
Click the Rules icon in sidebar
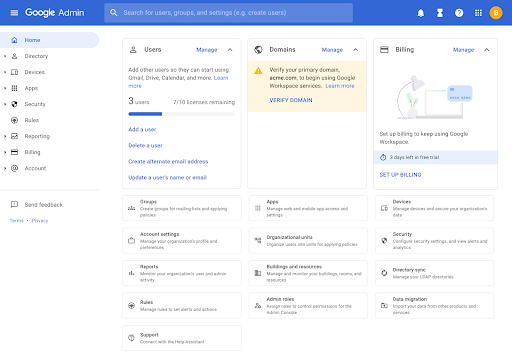pos(14,120)
